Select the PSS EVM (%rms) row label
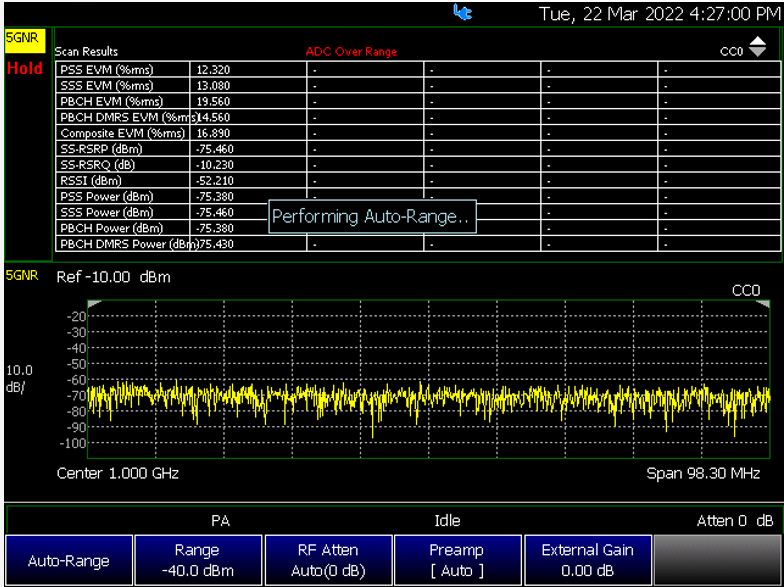784x587 pixels. [106, 70]
